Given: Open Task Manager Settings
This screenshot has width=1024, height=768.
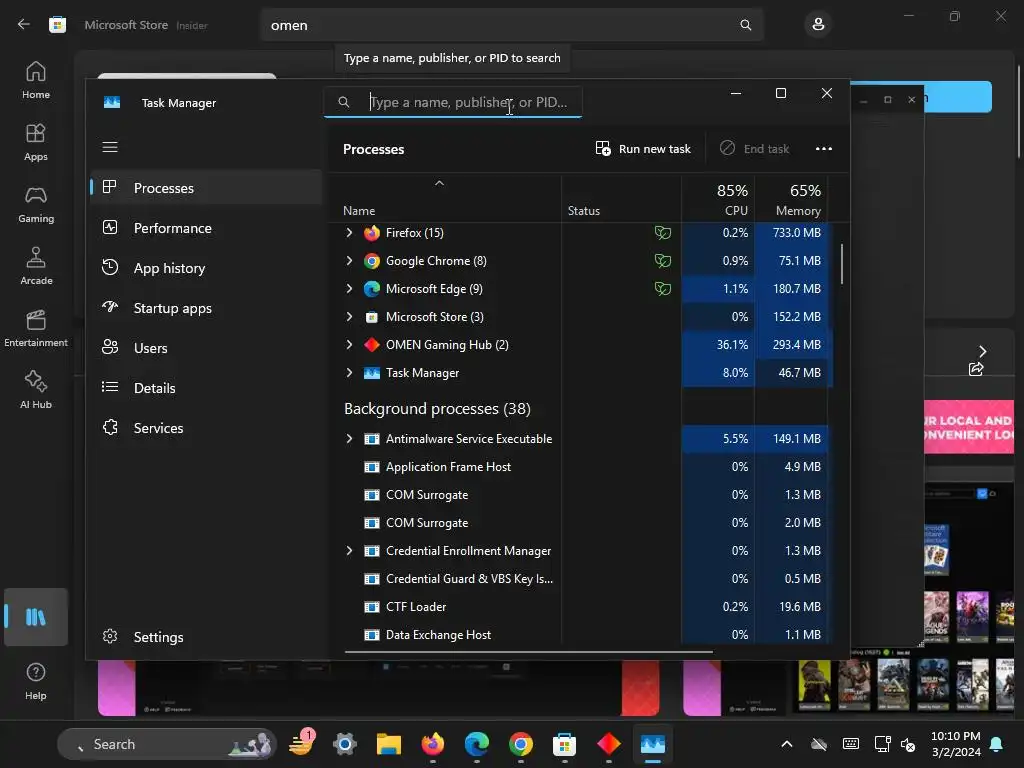Looking at the screenshot, I should 206,637.
